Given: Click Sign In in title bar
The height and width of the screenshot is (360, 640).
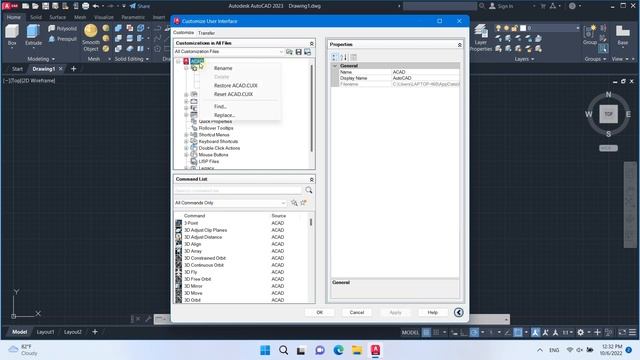Looking at the screenshot, I should point(501,6).
